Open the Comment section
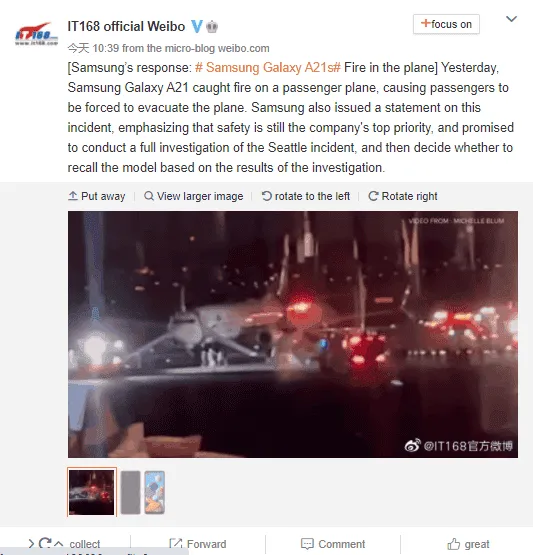 333,544
